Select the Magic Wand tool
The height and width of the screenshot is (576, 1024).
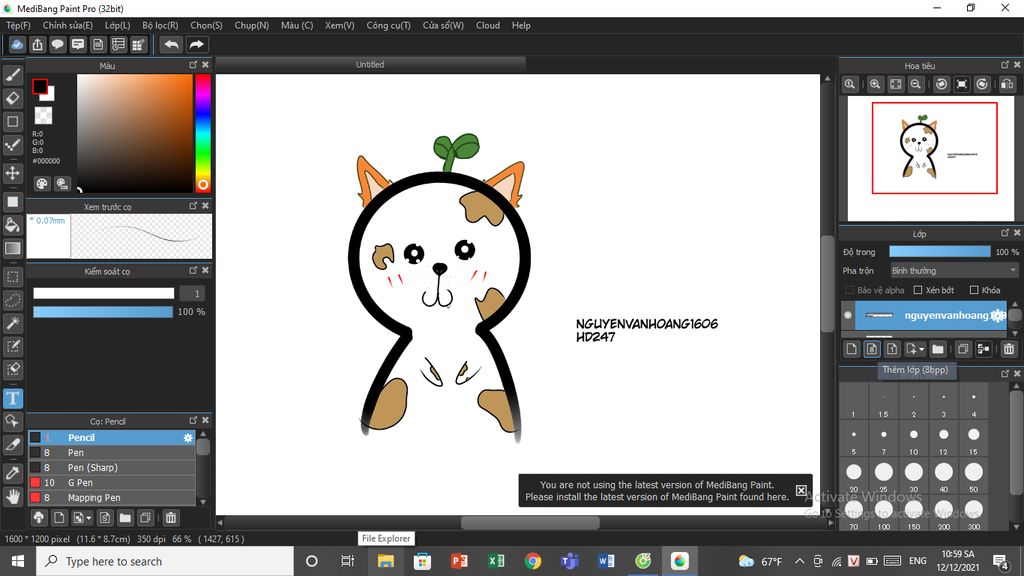tap(12, 323)
